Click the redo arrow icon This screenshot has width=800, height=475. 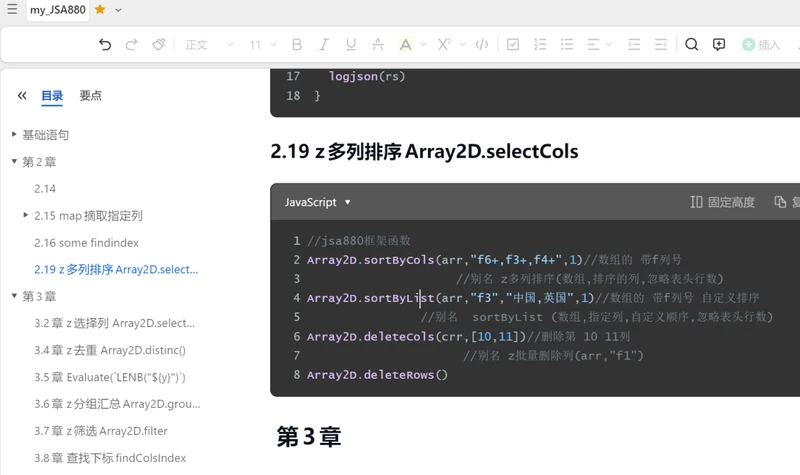coord(132,45)
